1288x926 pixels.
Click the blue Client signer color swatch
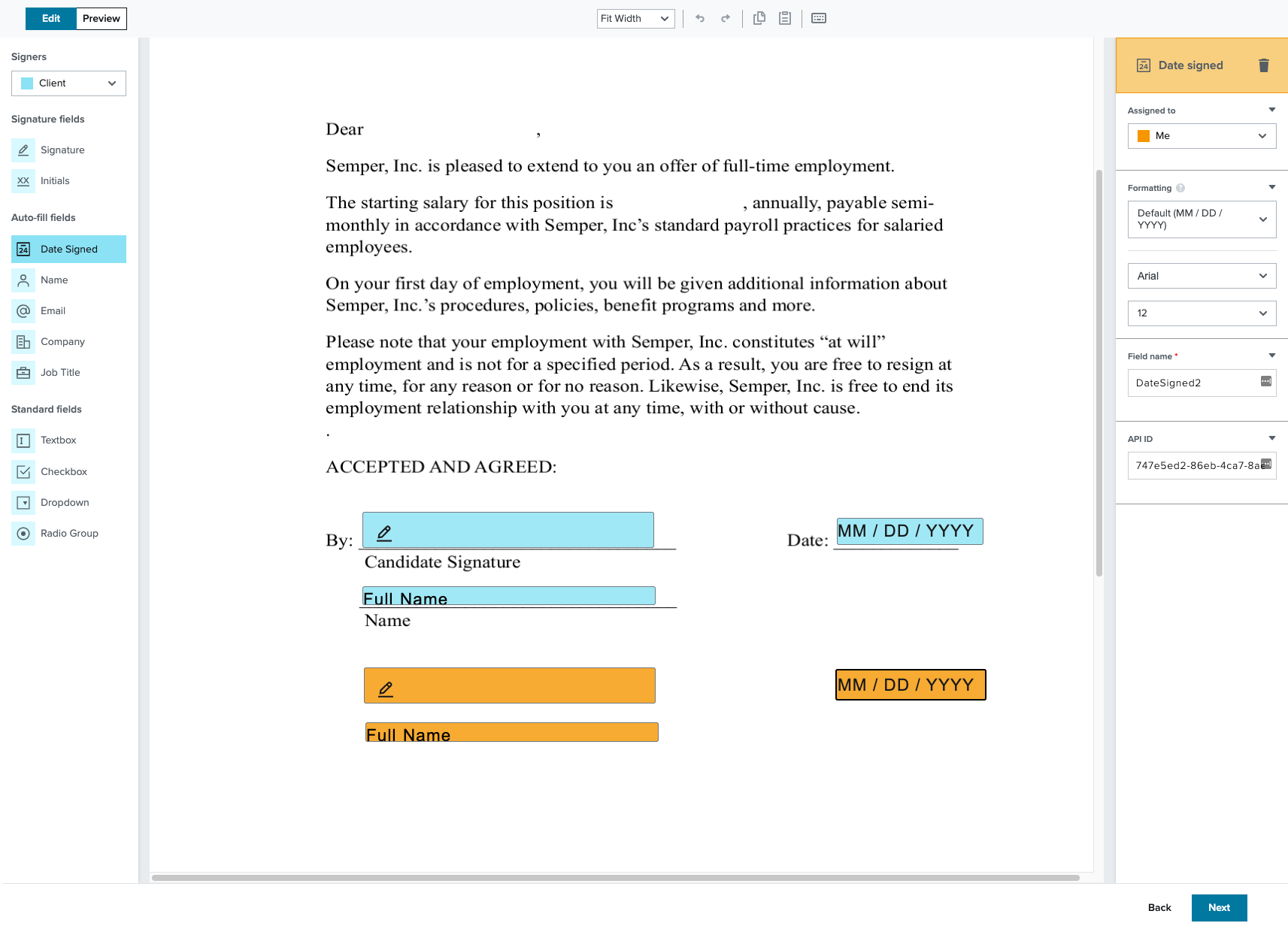pyautogui.click(x=28, y=83)
